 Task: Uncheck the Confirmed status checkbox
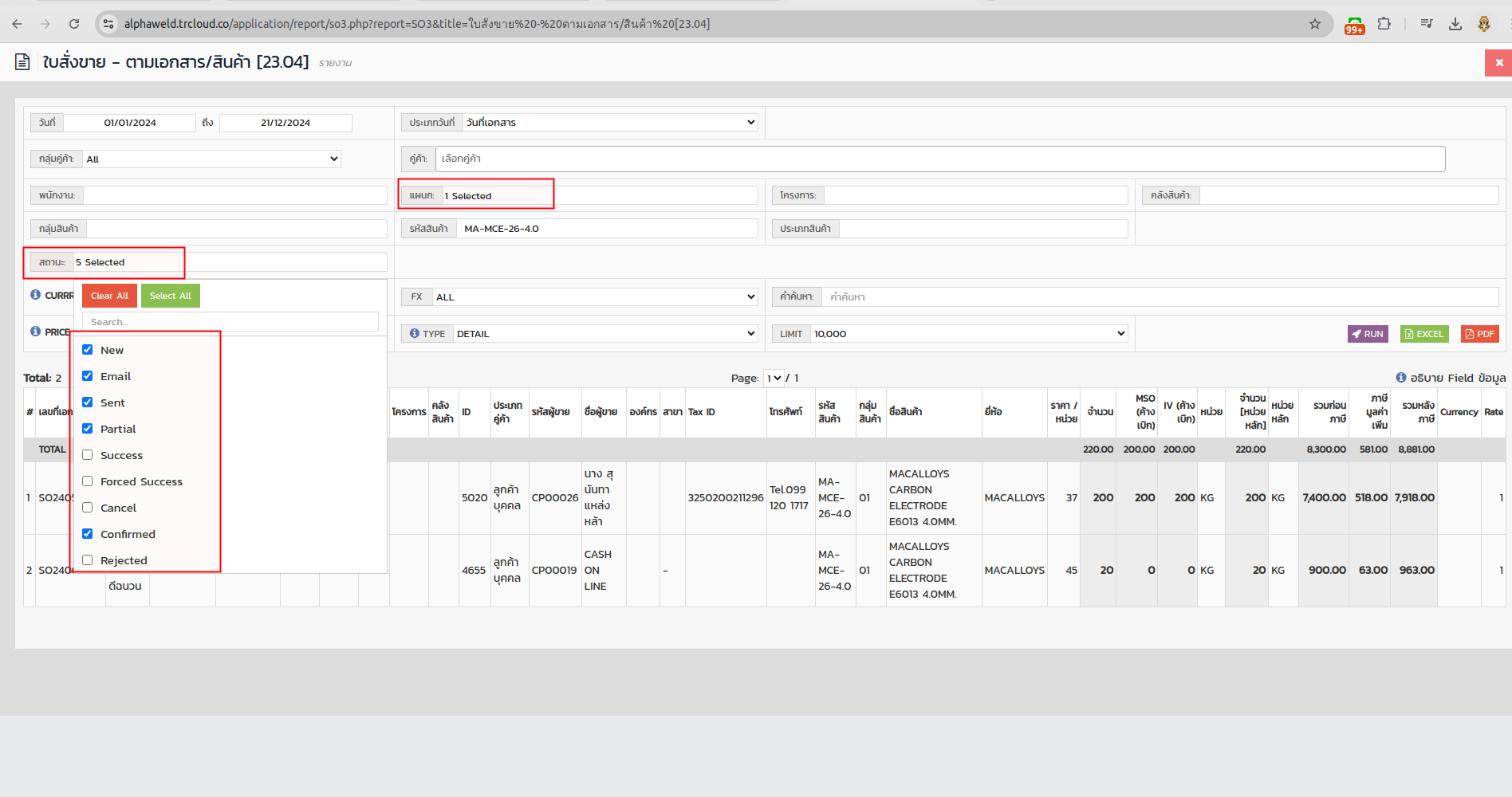click(x=88, y=534)
